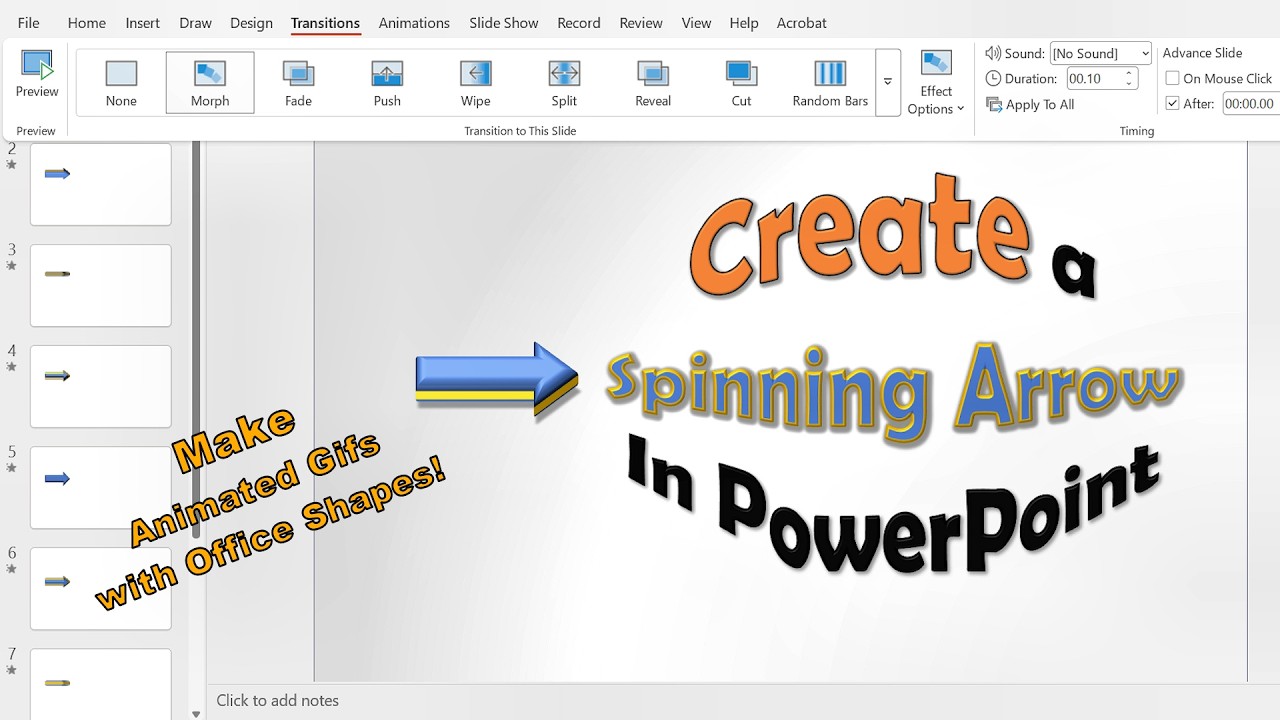The height and width of the screenshot is (720, 1280).
Task: Apply the Reveal transition
Action: coord(653,83)
